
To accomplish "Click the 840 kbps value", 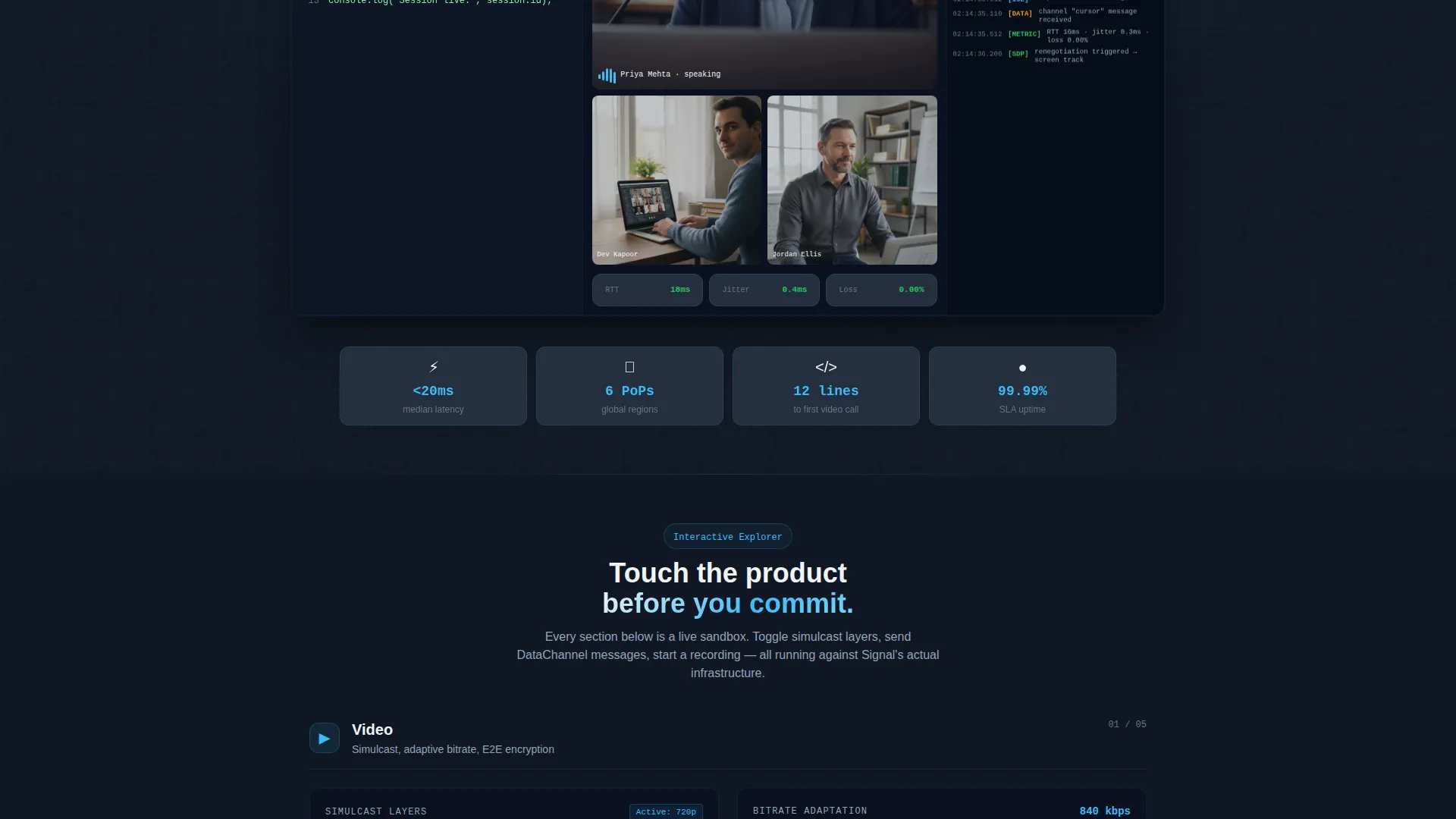I will click(1105, 811).
